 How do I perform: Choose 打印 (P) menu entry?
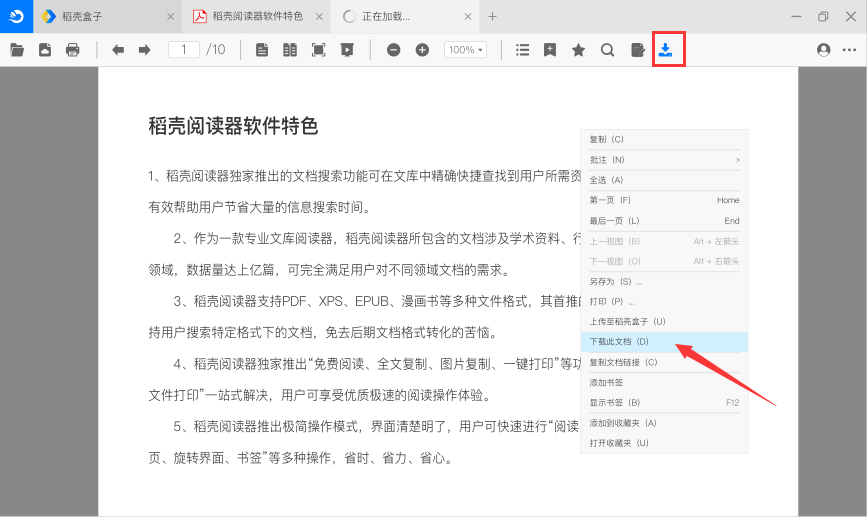coord(664,302)
